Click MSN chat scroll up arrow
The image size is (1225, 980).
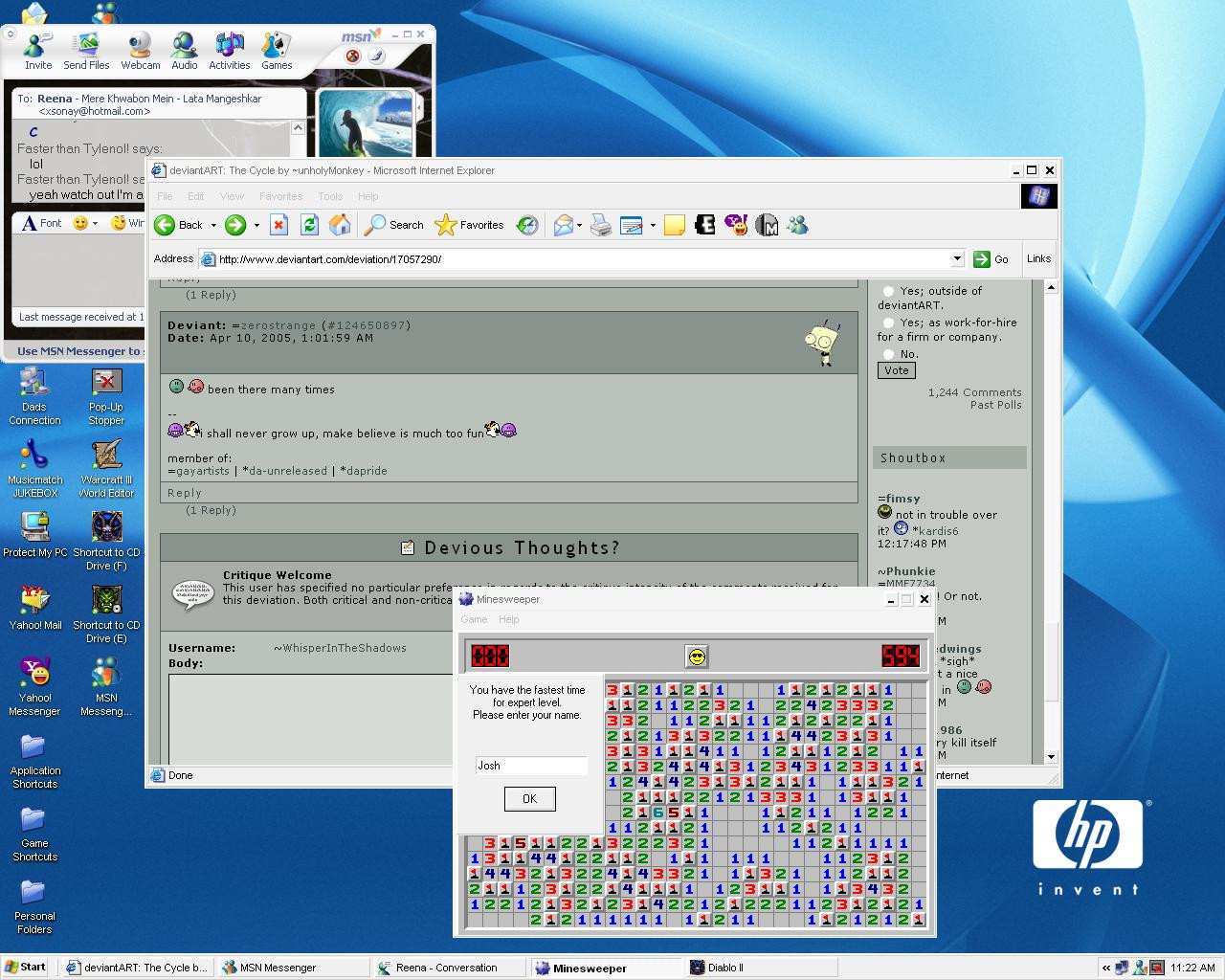[x=298, y=127]
